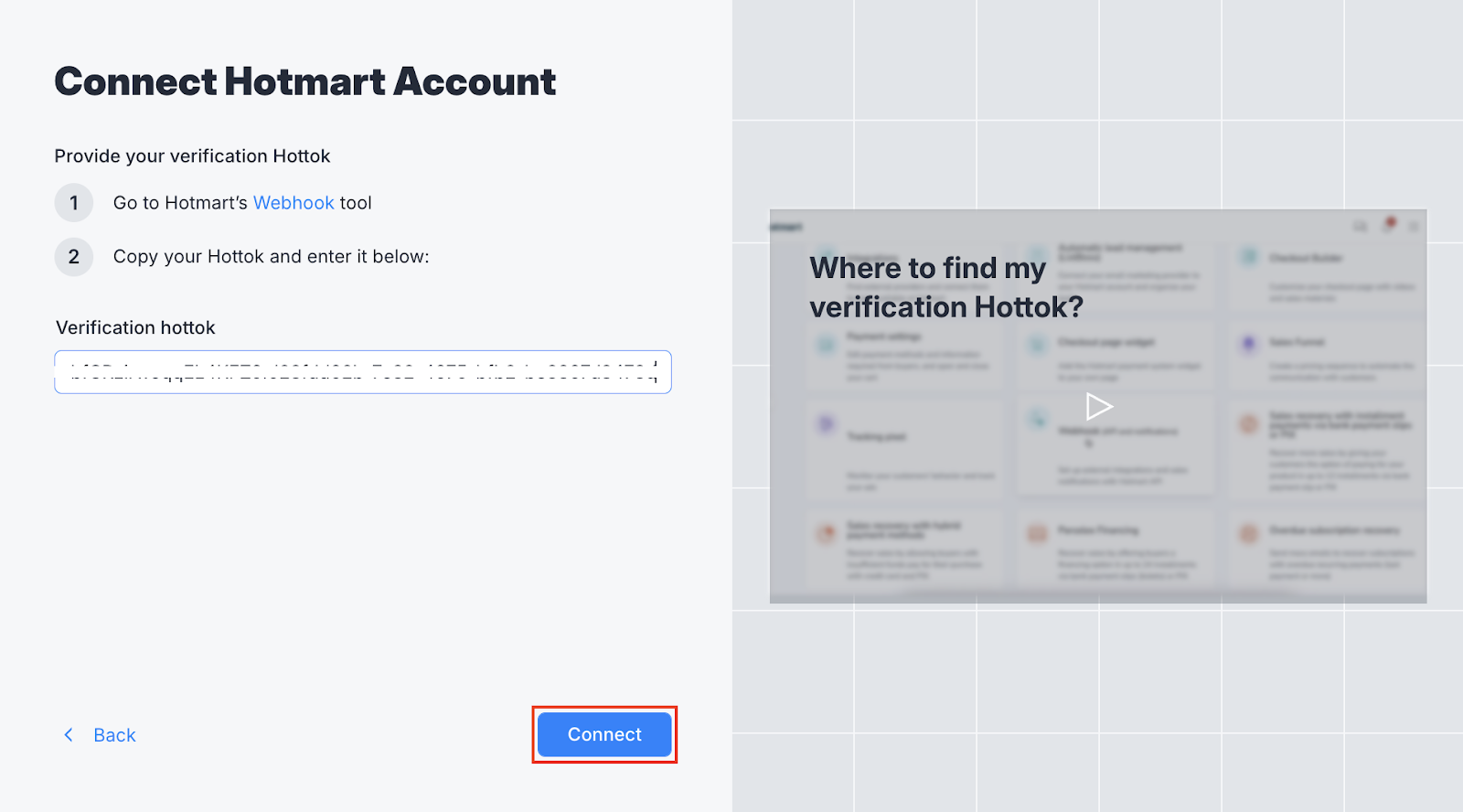Screen dimensions: 1463x812
Task: Go back using the Back link
Action: [x=114, y=735]
